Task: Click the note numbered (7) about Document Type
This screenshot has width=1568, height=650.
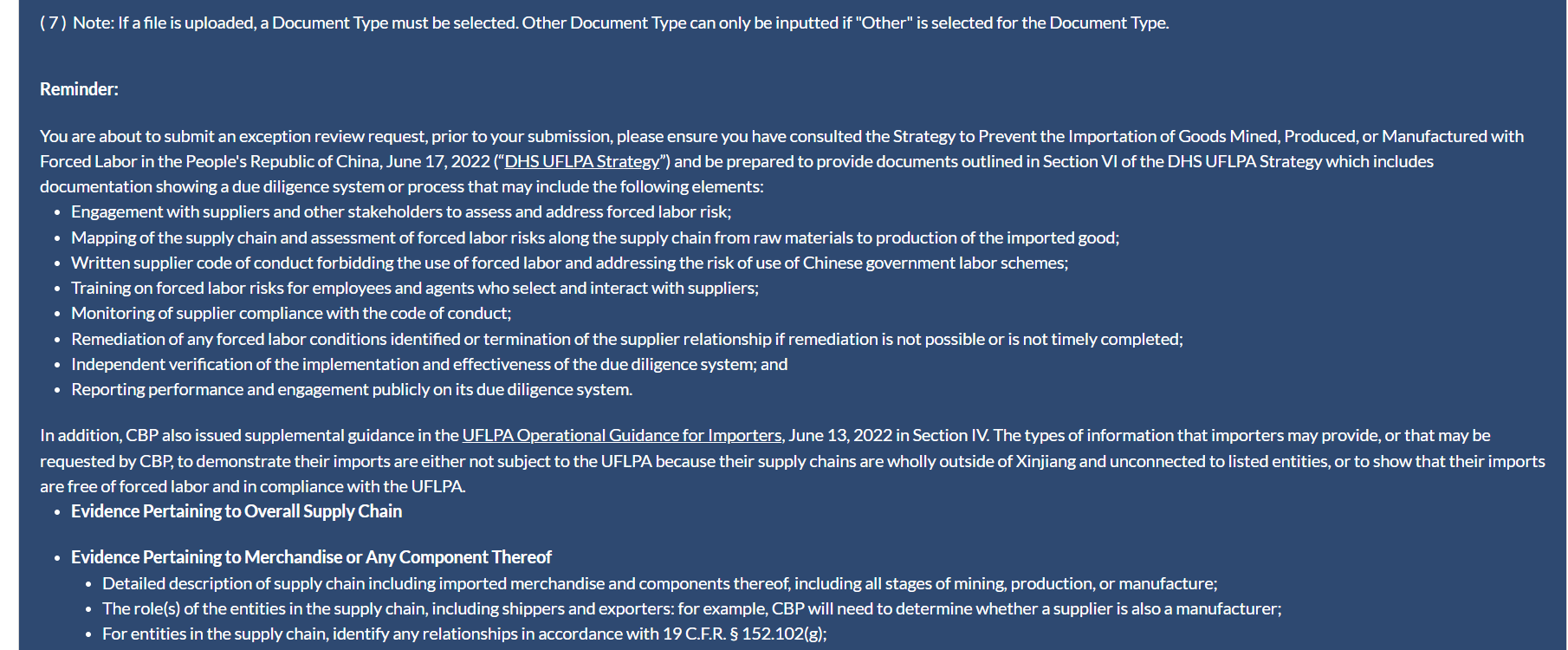Action: [x=604, y=23]
